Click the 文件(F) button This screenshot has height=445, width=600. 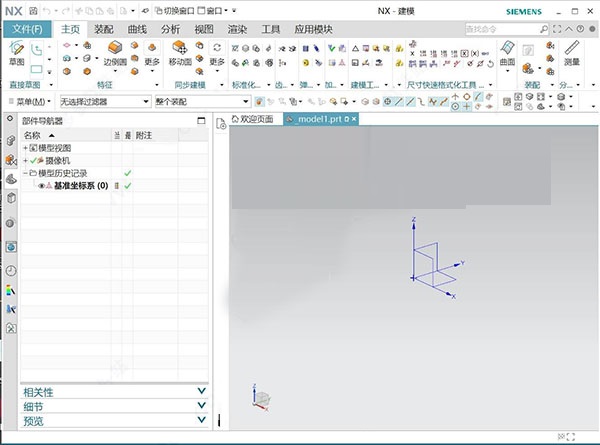coord(27,29)
